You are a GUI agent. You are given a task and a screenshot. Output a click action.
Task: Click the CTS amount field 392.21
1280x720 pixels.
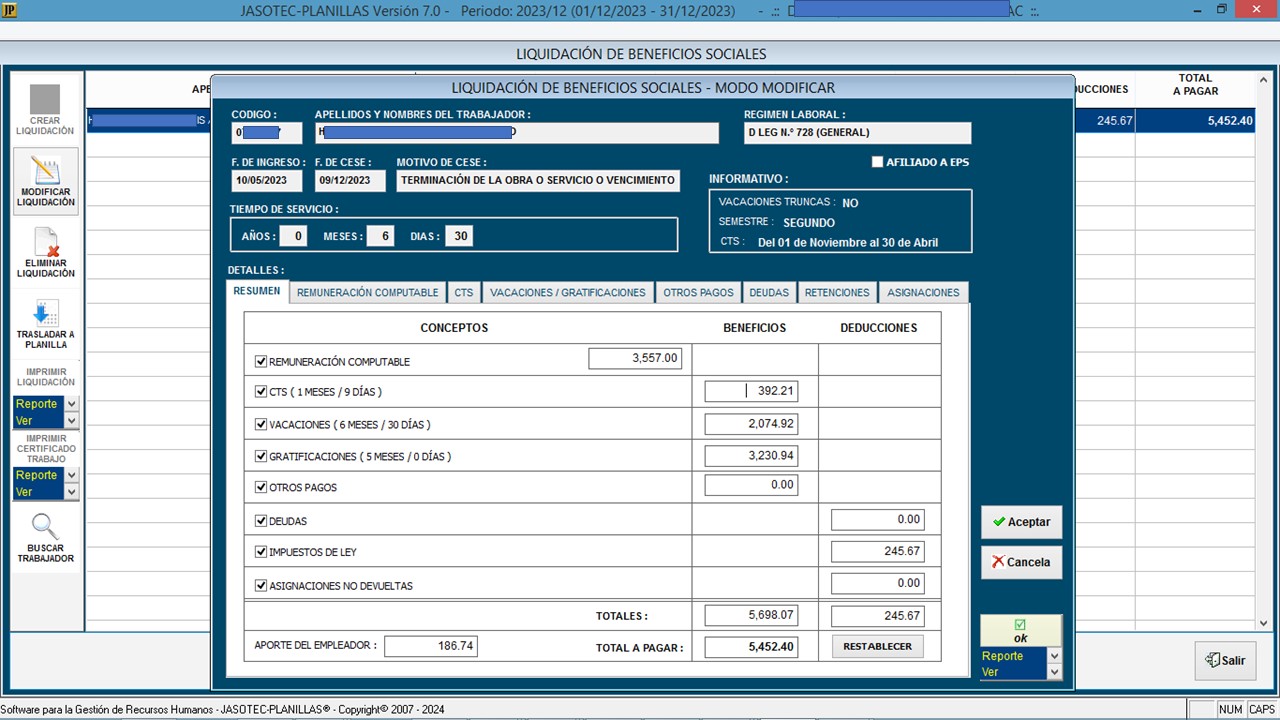click(751, 391)
